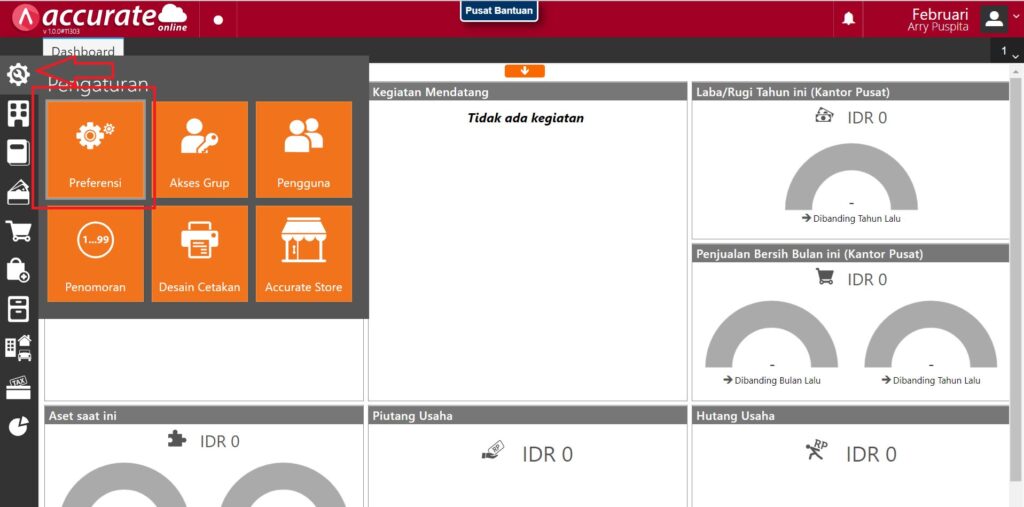
Task: Click the Piutang Usaha widget header
Action: (528, 416)
